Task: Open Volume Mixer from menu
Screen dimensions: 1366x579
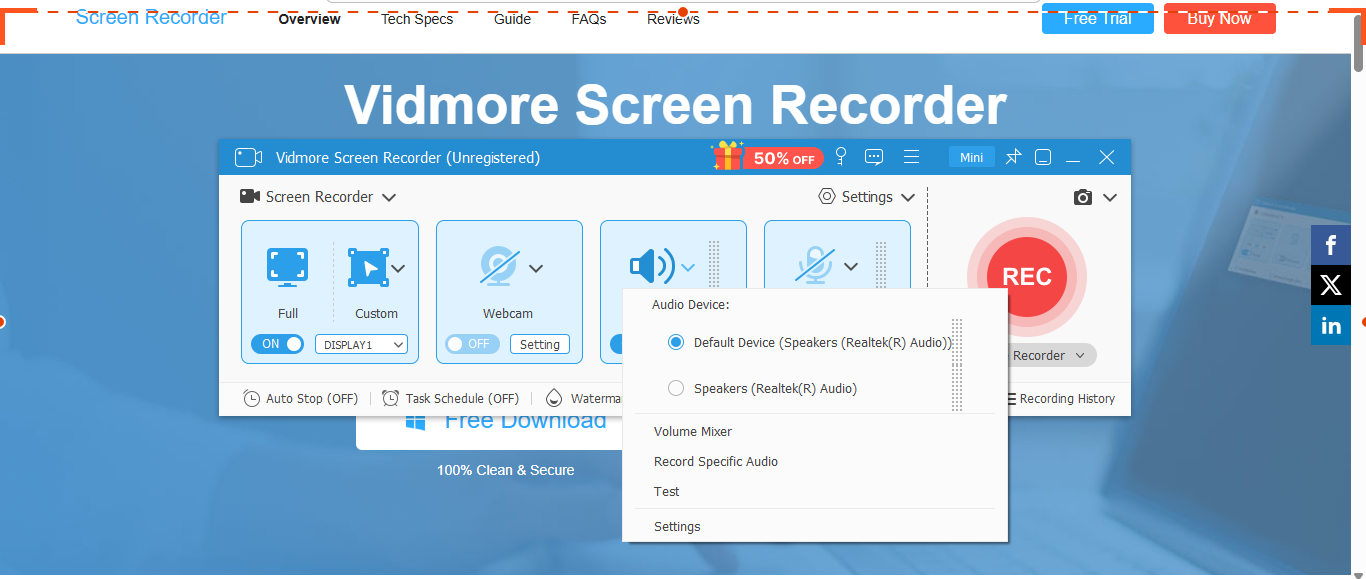Action: click(x=693, y=432)
